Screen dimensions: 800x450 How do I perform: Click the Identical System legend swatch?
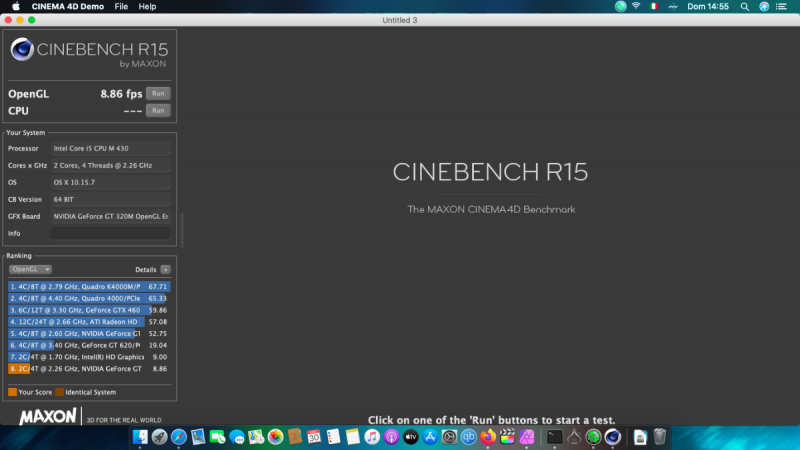tap(60, 392)
